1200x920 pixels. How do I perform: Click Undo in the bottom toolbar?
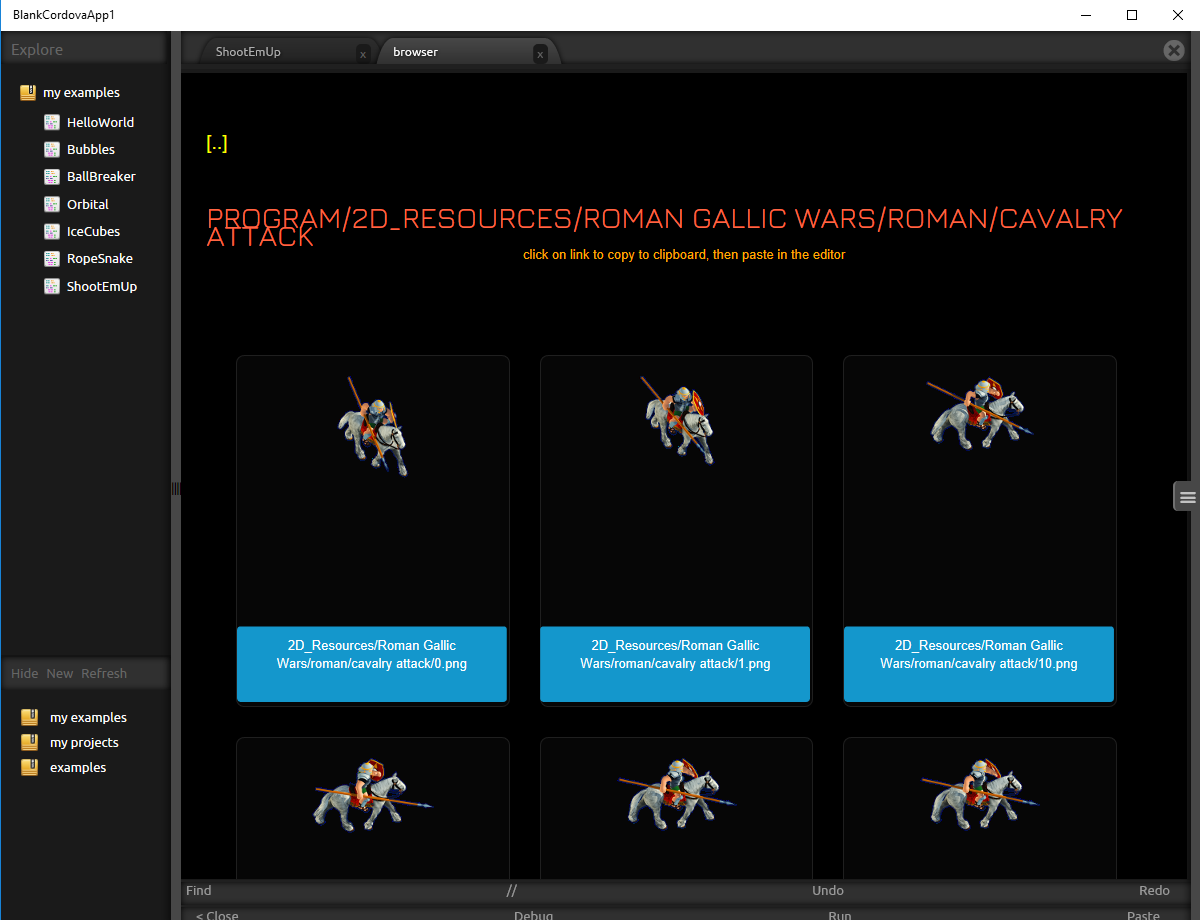[x=828, y=890]
